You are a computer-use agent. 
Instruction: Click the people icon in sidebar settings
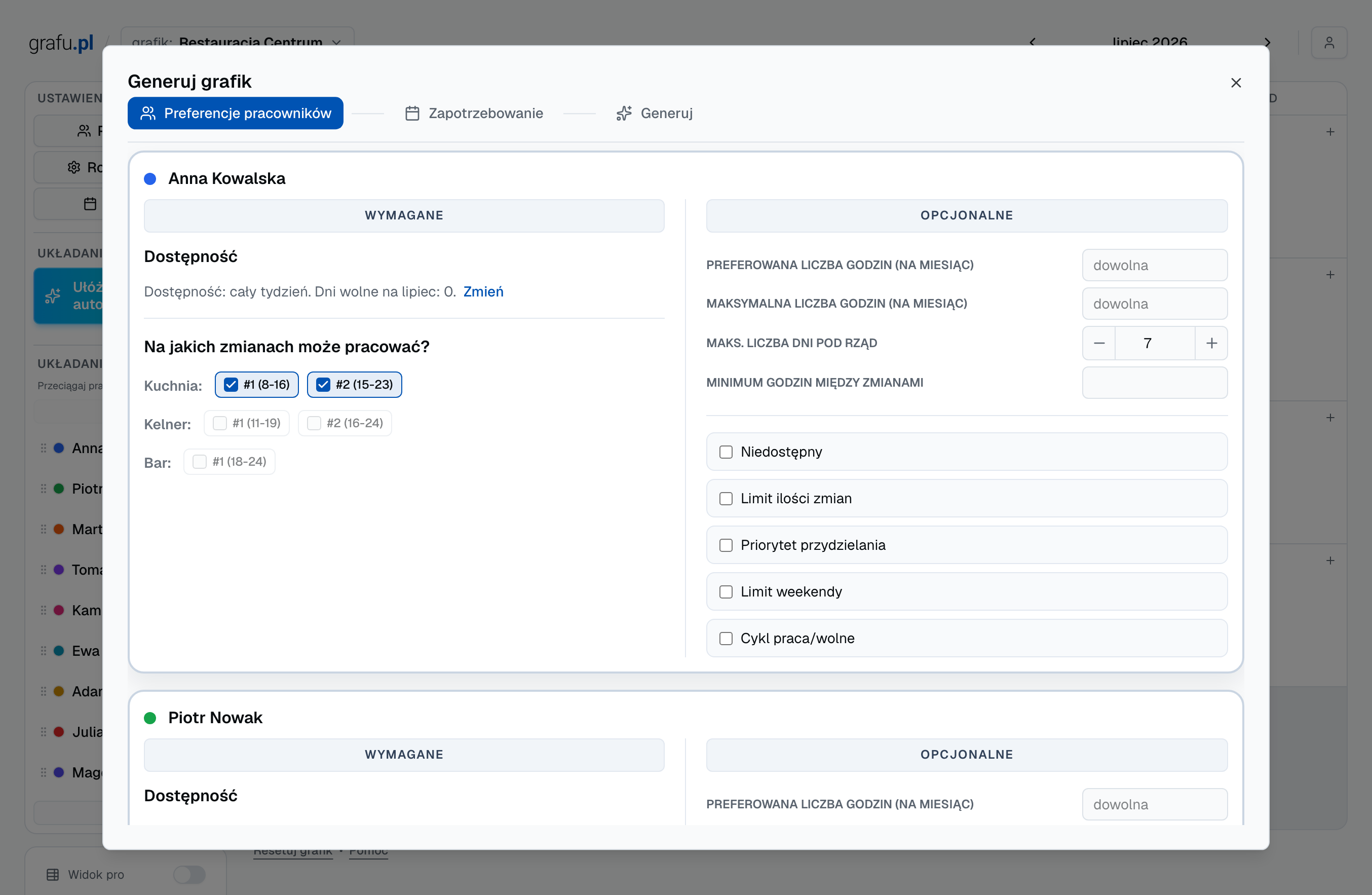coord(84,131)
